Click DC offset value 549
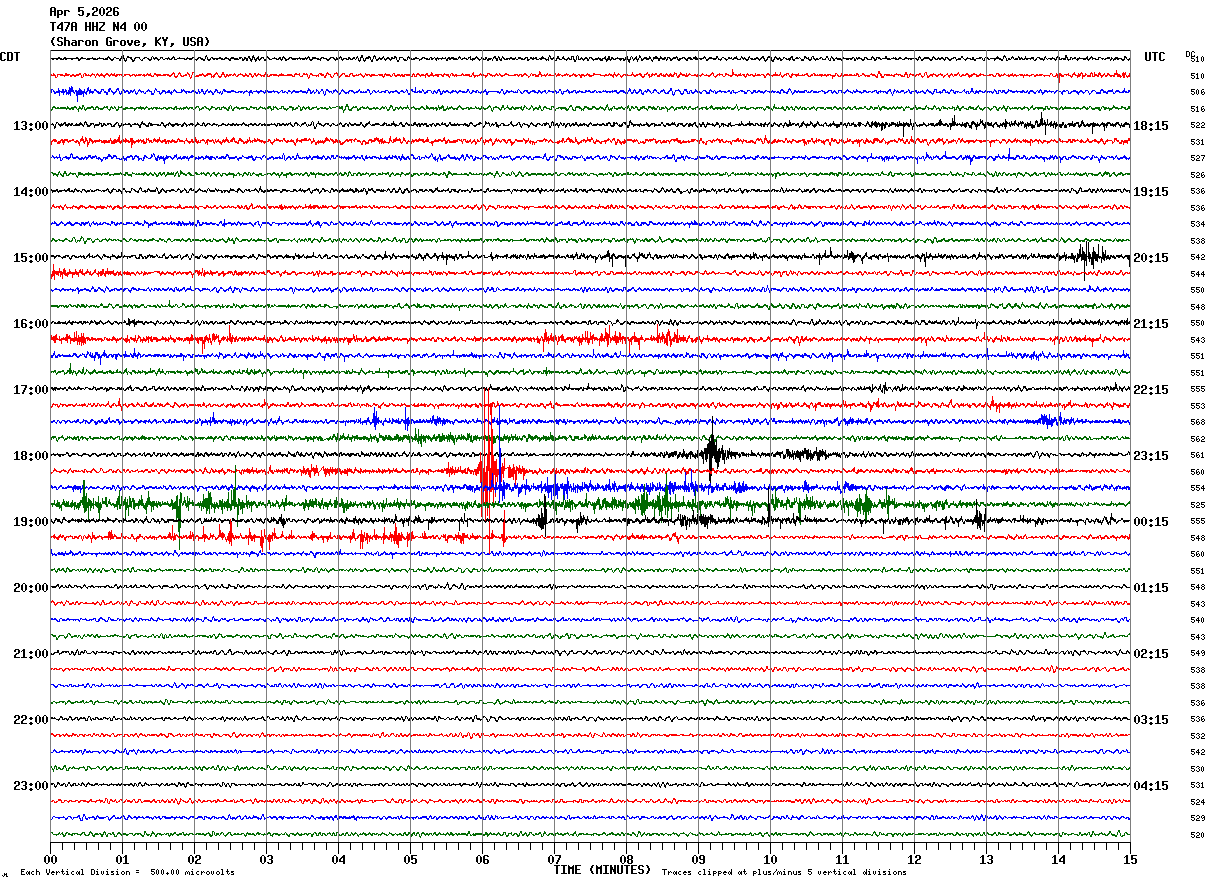The height and width of the screenshot is (886, 1210). tap(1197, 653)
